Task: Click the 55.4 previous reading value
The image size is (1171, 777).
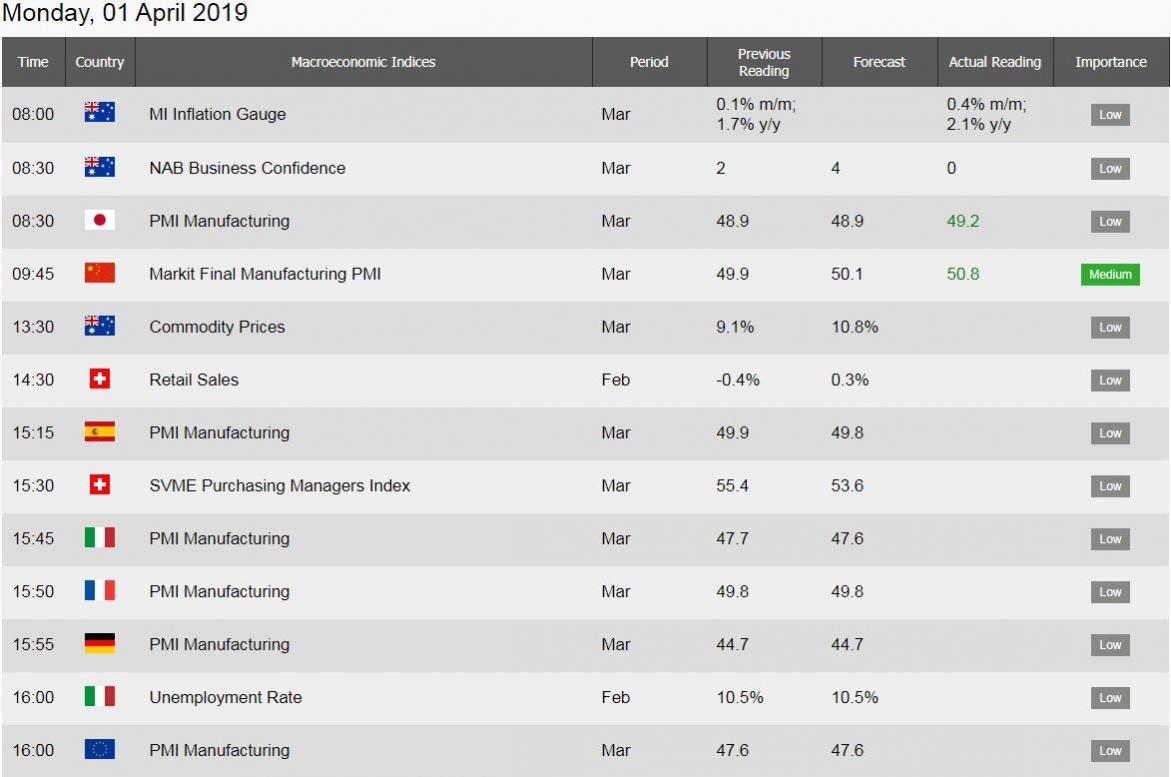Action: click(x=732, y=486)
